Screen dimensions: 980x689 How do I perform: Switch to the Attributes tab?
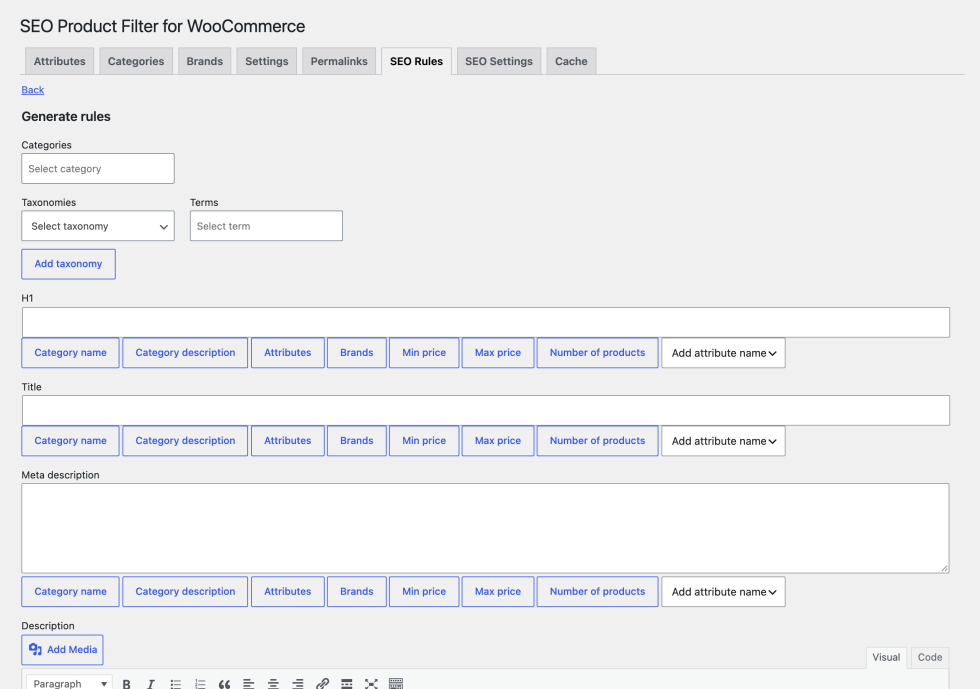point(59,61)
